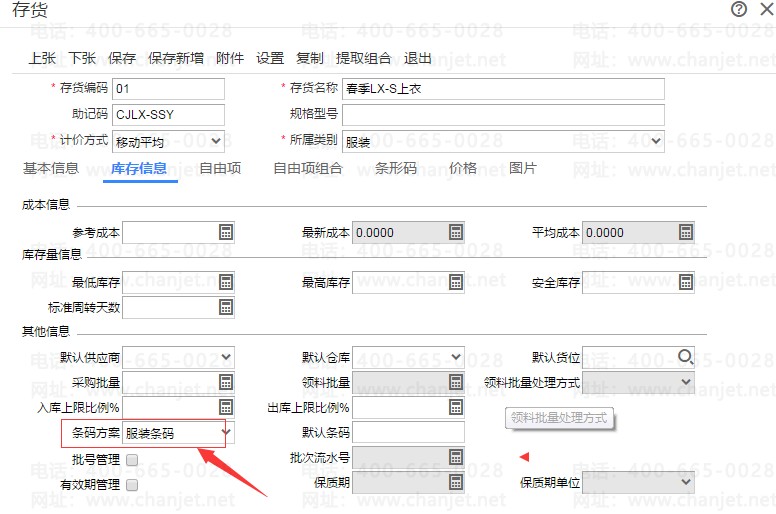Viewport: 776px width, 514px height.
Task: Open calculator for 出库上限比例% field
Action: click(456, 407)
